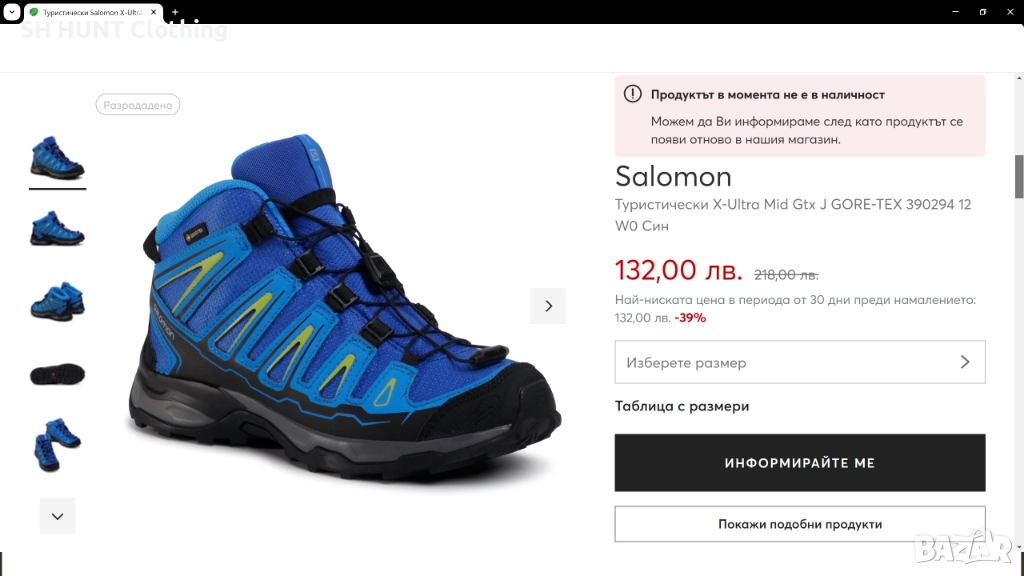The height and width of the screenshot is (576, 1024).
Task: Close the Salomon X-Ultra browser tab
Action: 155,12
